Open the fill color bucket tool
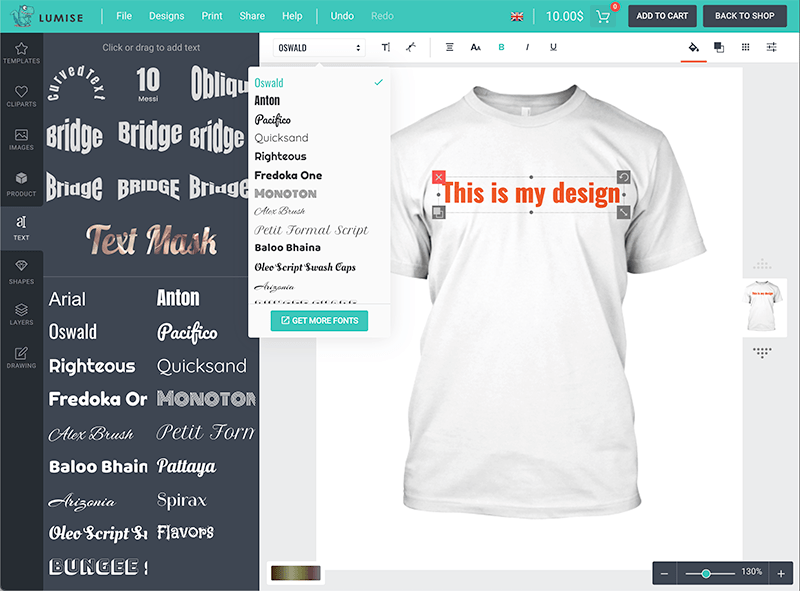 point(693,47)
